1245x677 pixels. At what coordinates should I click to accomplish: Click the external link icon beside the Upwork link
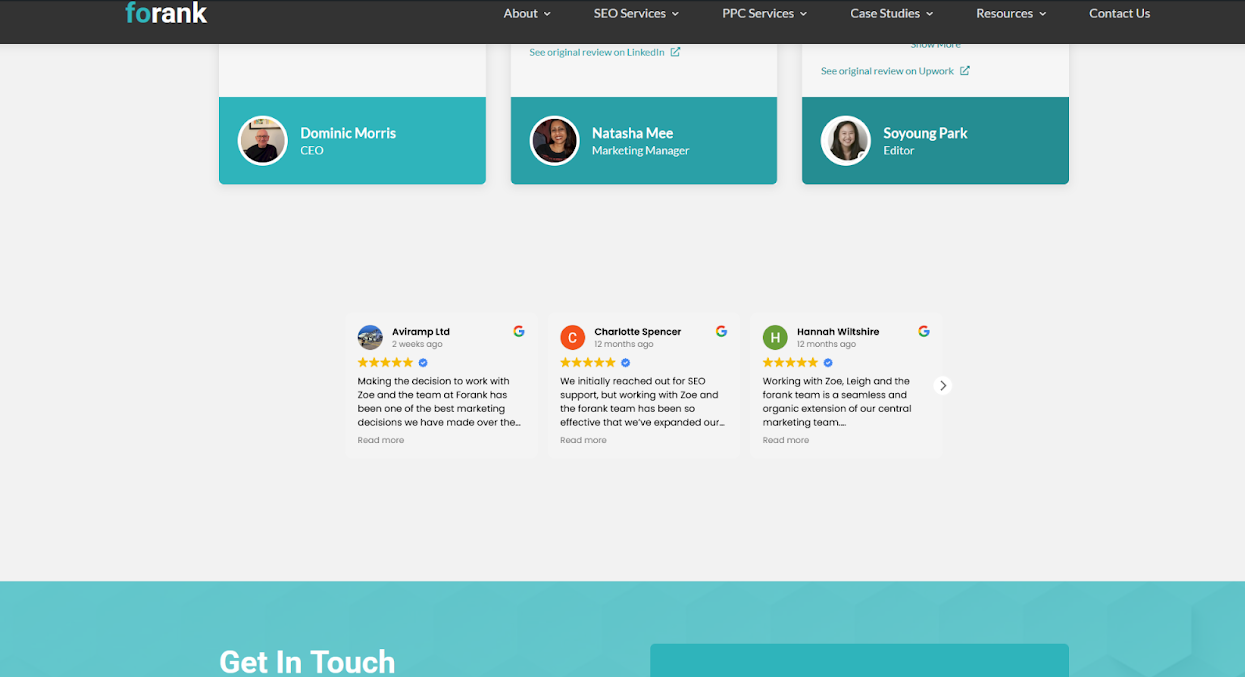coord(964,70)
